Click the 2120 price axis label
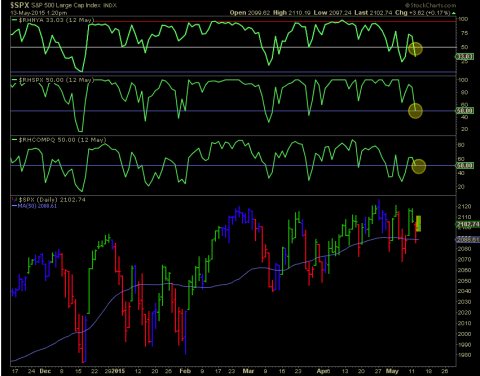The height and width of the screenshot is (376, 480). pyautogui.click(x=464, y=207)
